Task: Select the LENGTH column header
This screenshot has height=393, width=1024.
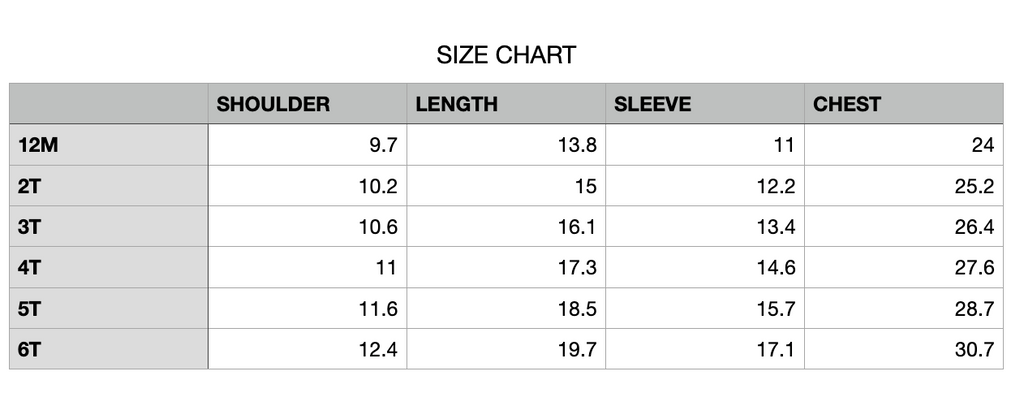Action: point(506,104)
